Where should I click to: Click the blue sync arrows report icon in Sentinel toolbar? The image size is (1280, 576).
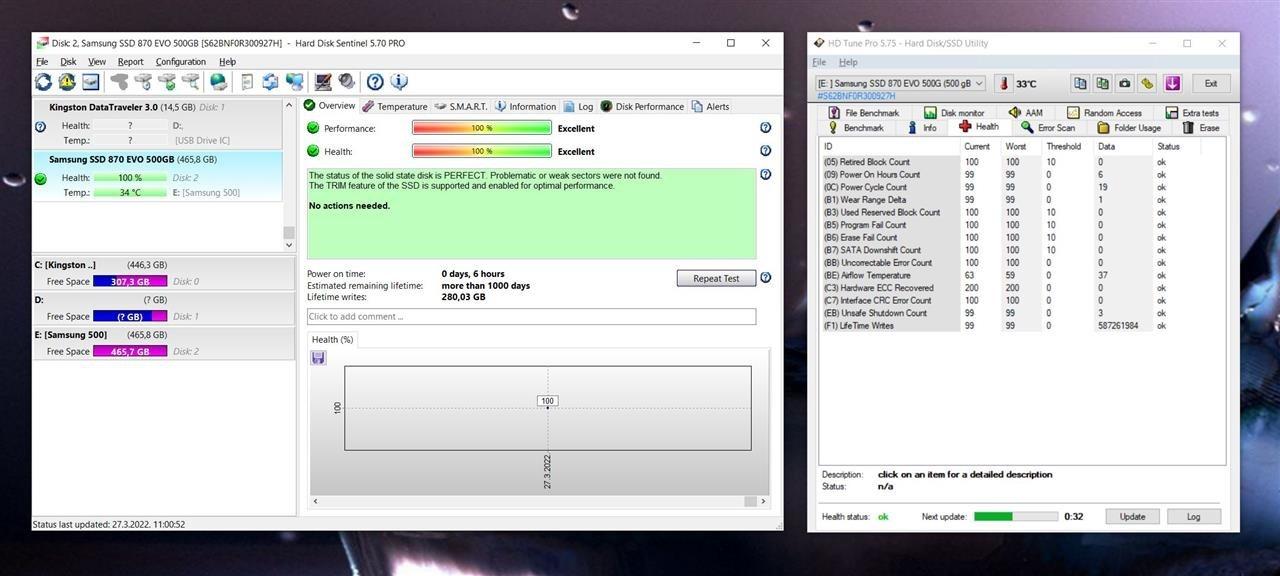[x=270, y=82]
